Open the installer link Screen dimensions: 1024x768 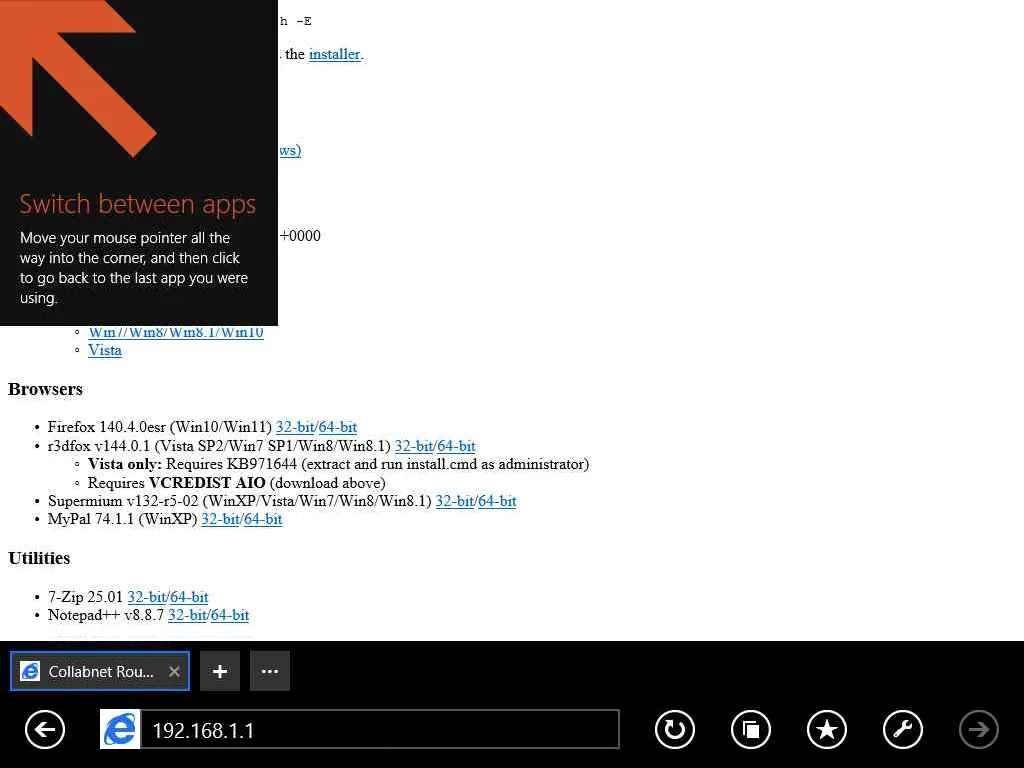(x=334, y=54)
